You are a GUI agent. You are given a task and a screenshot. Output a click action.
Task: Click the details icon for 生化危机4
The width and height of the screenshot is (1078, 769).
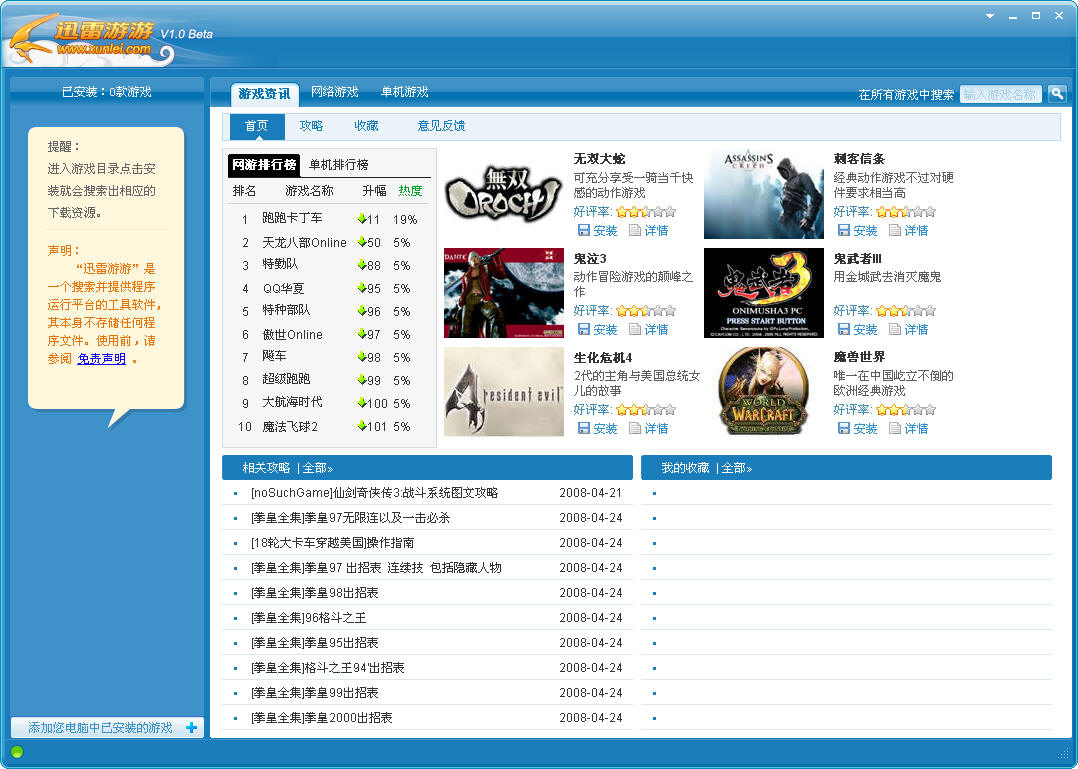(635, 429)
